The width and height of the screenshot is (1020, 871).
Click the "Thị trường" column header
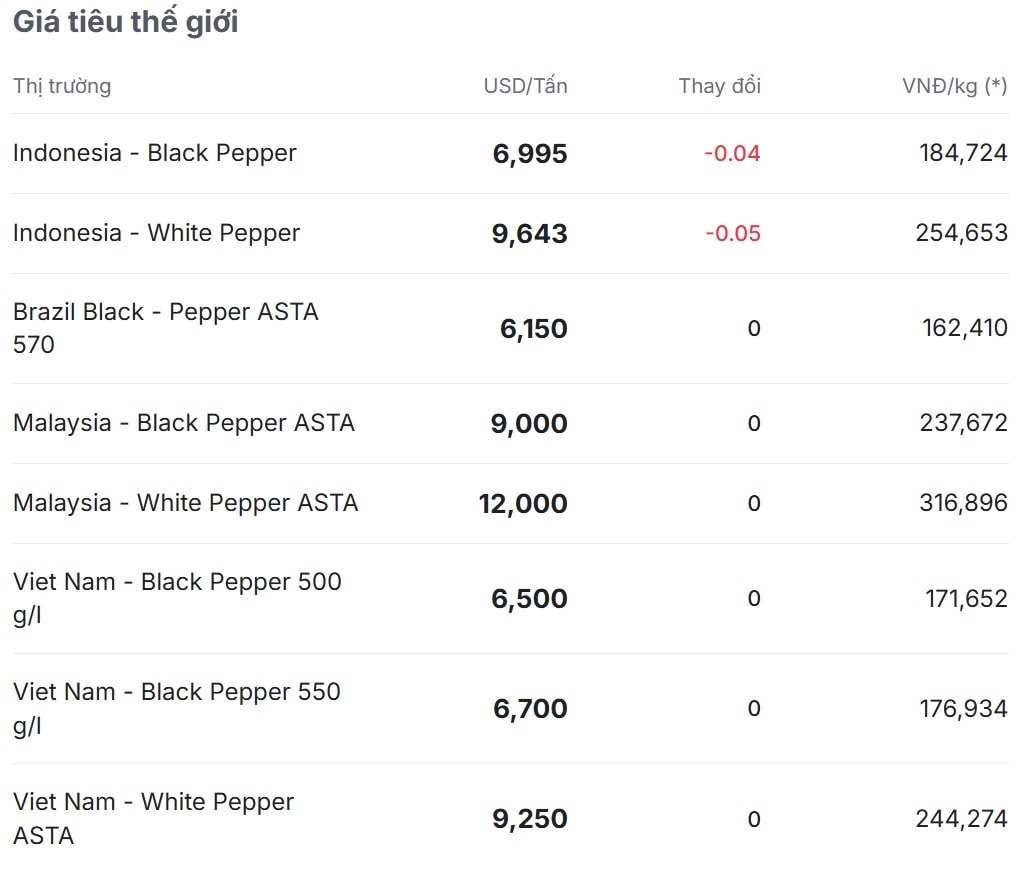tap(62, 86)
